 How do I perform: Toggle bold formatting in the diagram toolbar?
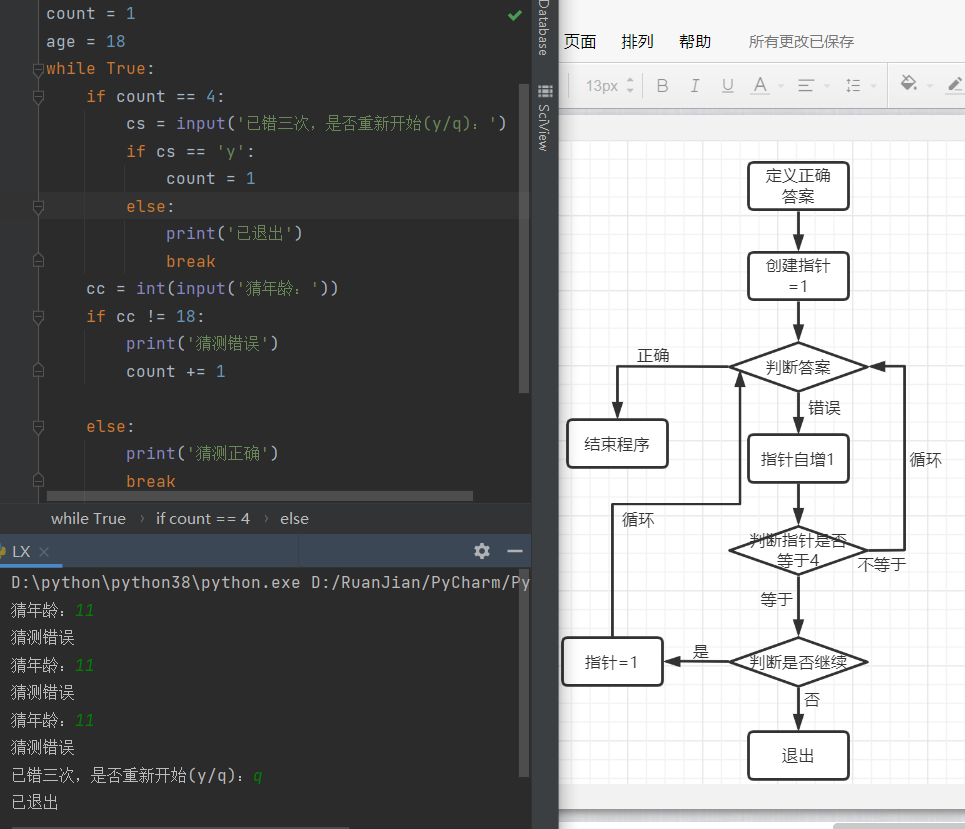(662, 86)
